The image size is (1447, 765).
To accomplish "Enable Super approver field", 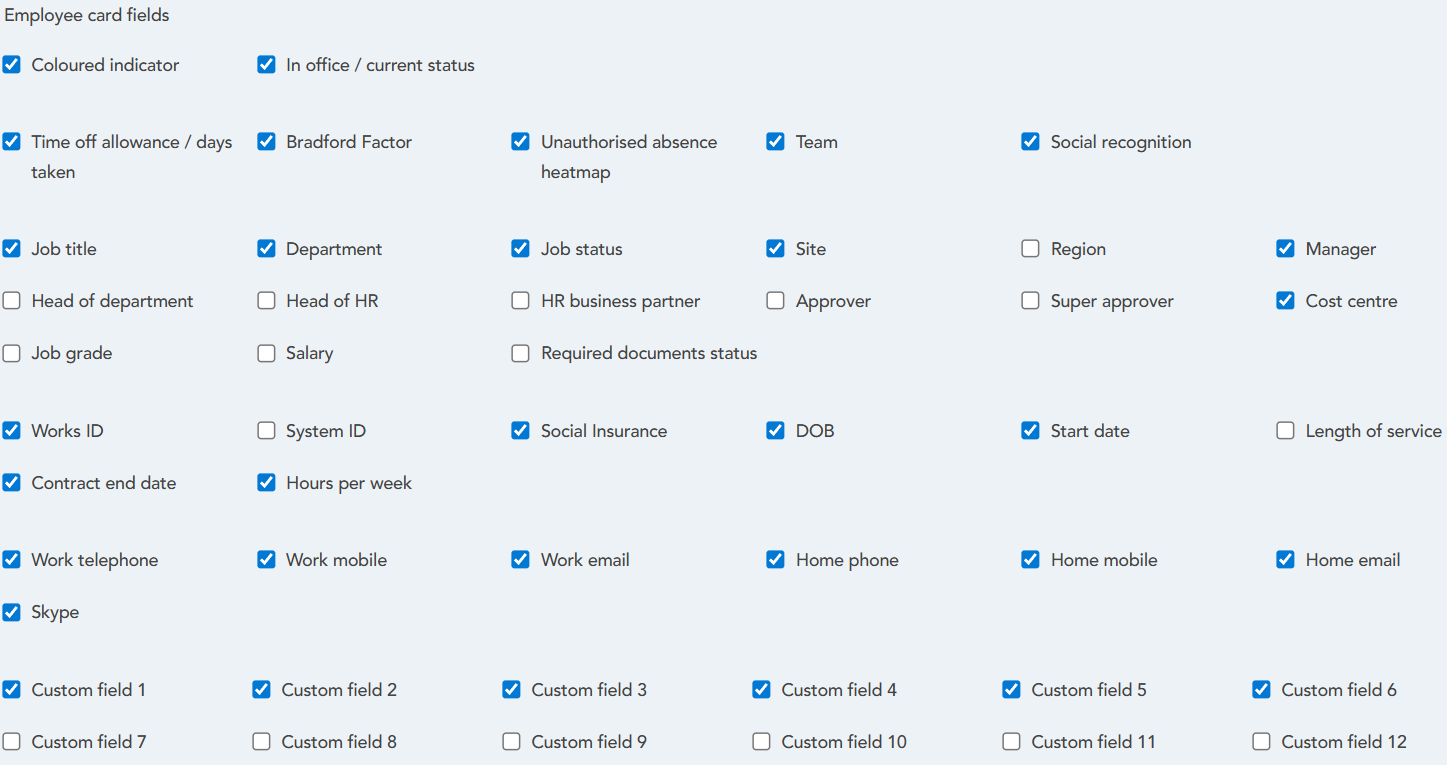I will point(1030,301).
